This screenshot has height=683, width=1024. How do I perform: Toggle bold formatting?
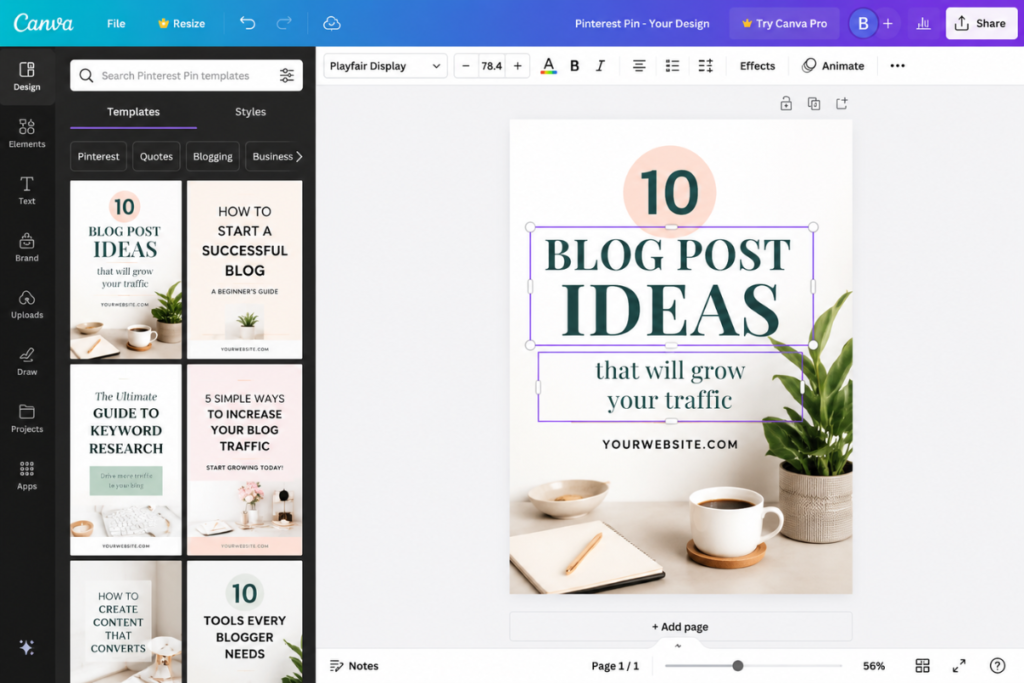(x=575, y=66)
